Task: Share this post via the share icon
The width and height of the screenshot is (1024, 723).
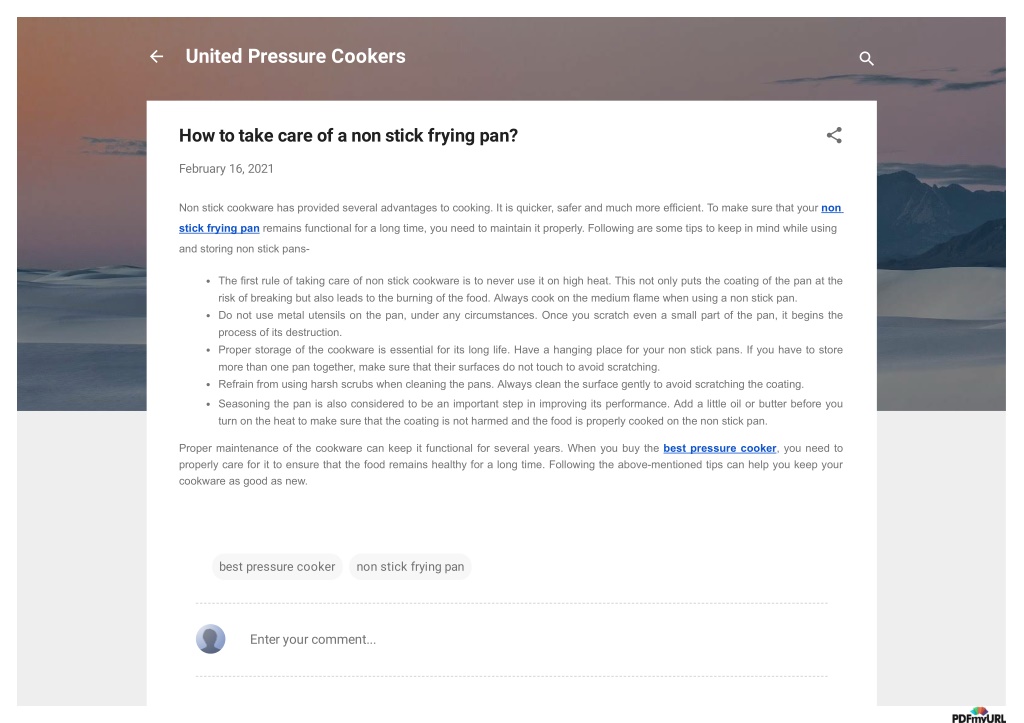Action: click(834, 135)
